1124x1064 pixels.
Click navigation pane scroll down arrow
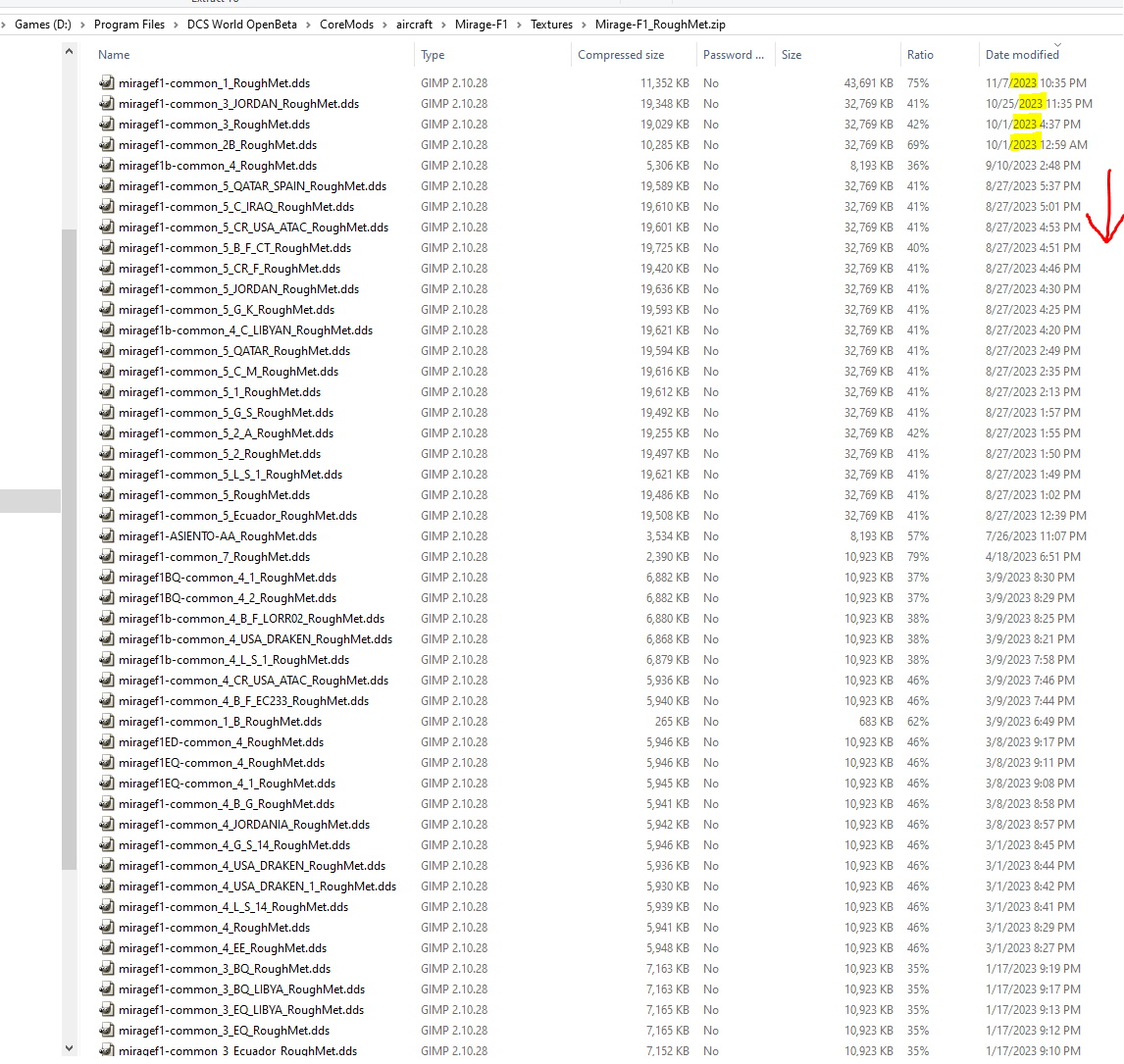[x=69, y=1047]
